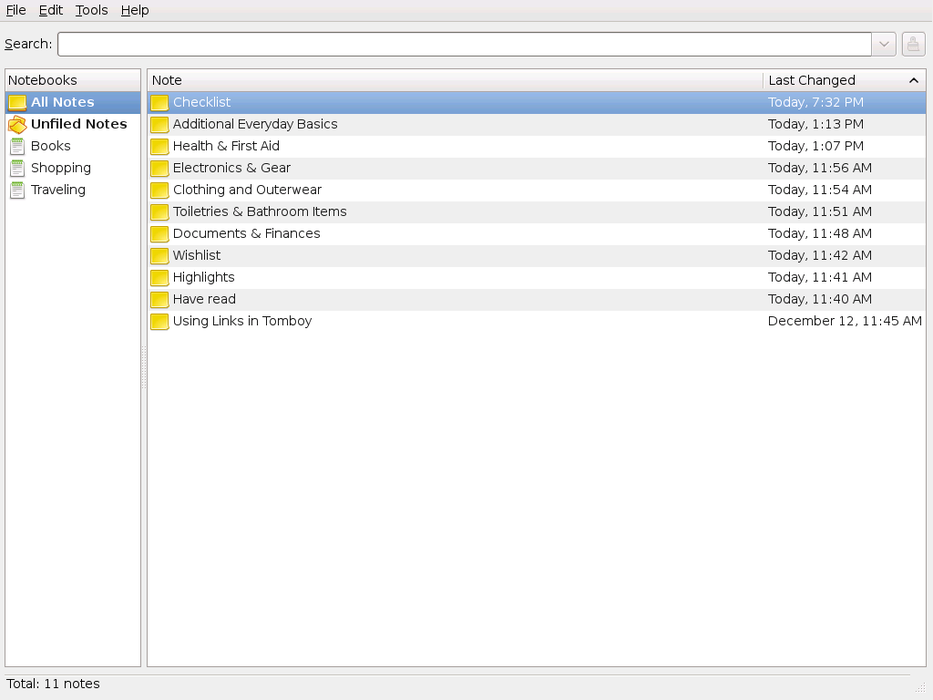Click note icon next to Have read

(x=159, y=300)
